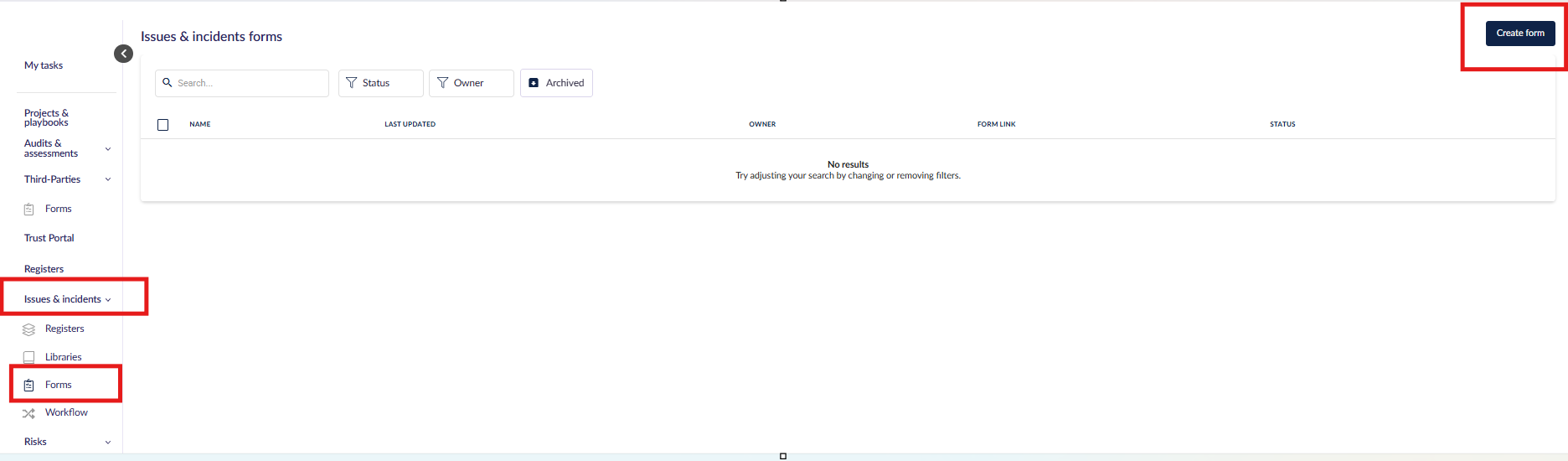
Task: Tick the select-all checkbox in the table header
Action: (x=163, y=125)
